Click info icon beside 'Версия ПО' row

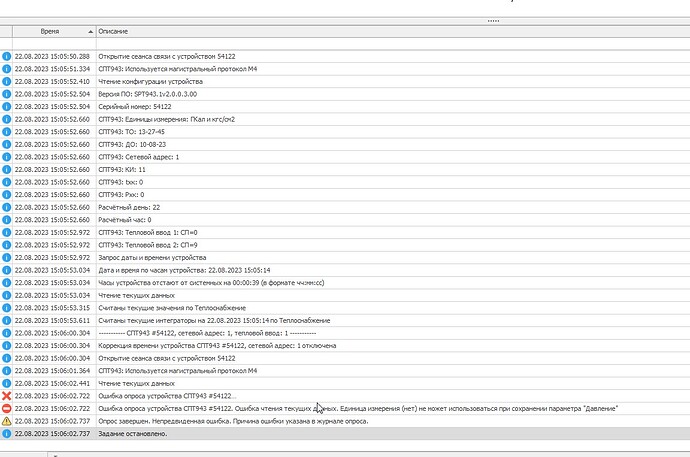pos(7,94)
